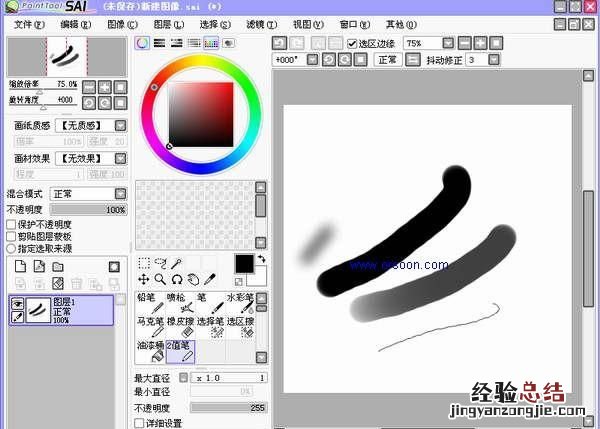Screen dimensions: 600x429
Task: Select the rectangular selection tool
Action: click(x=144, y=263)
